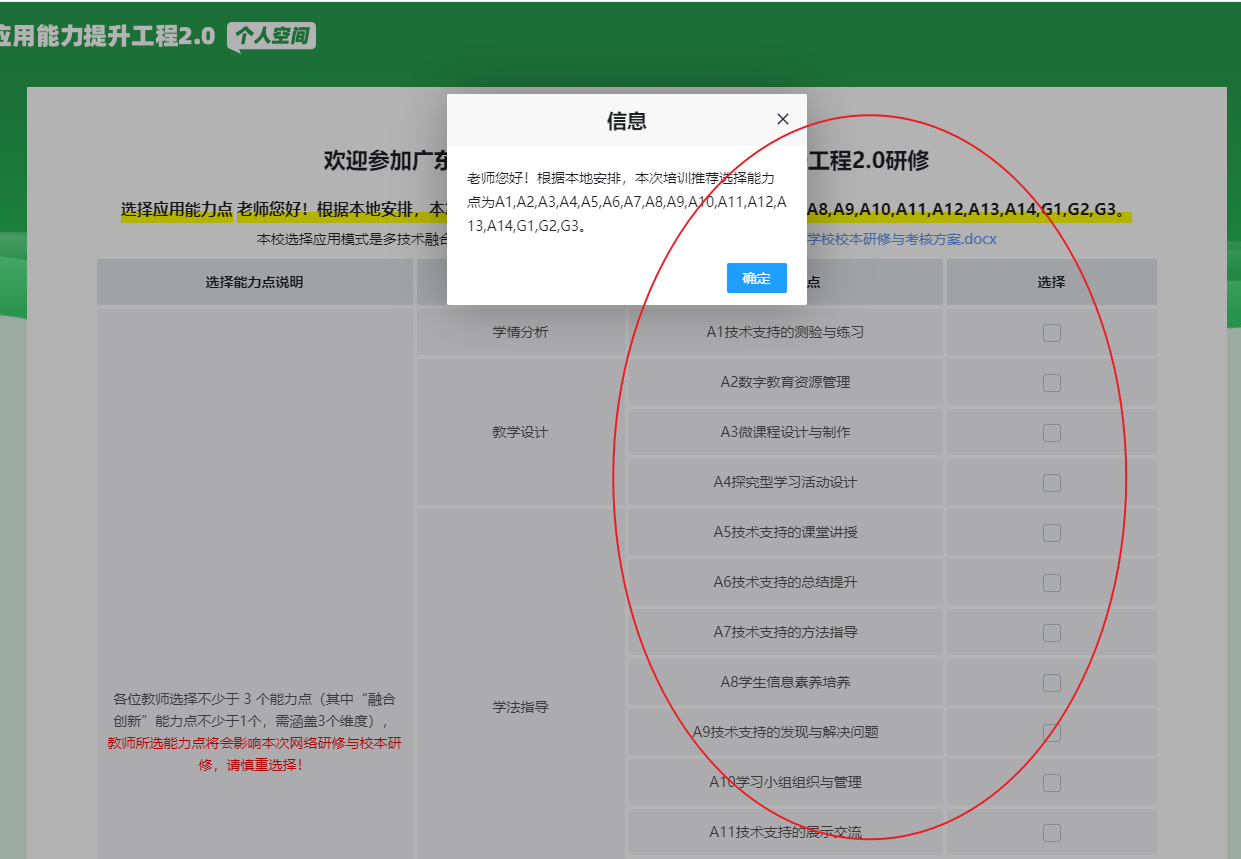The image size is (1241, 859).
Task: Enable the A8学生信息素养培养 checkbox
Action: 1052,683
